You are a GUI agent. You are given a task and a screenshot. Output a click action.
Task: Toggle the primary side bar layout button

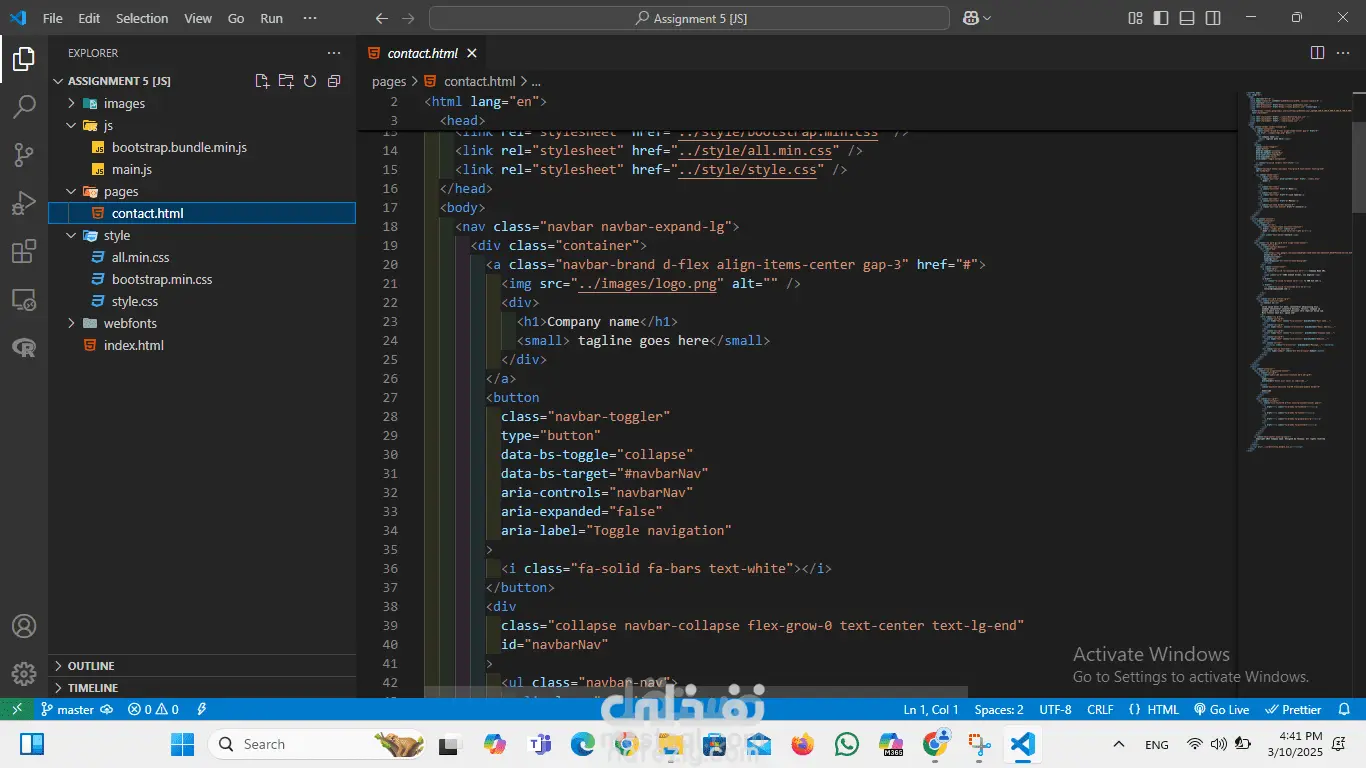(x=1161, y=18)
